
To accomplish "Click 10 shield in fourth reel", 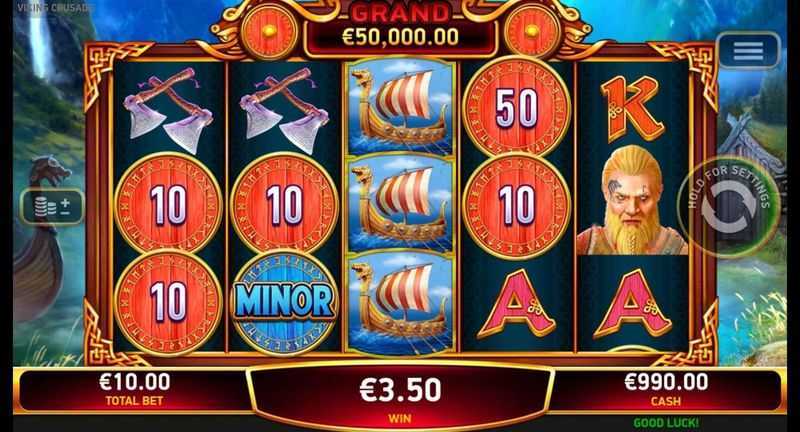I will [x=516, y=205].
